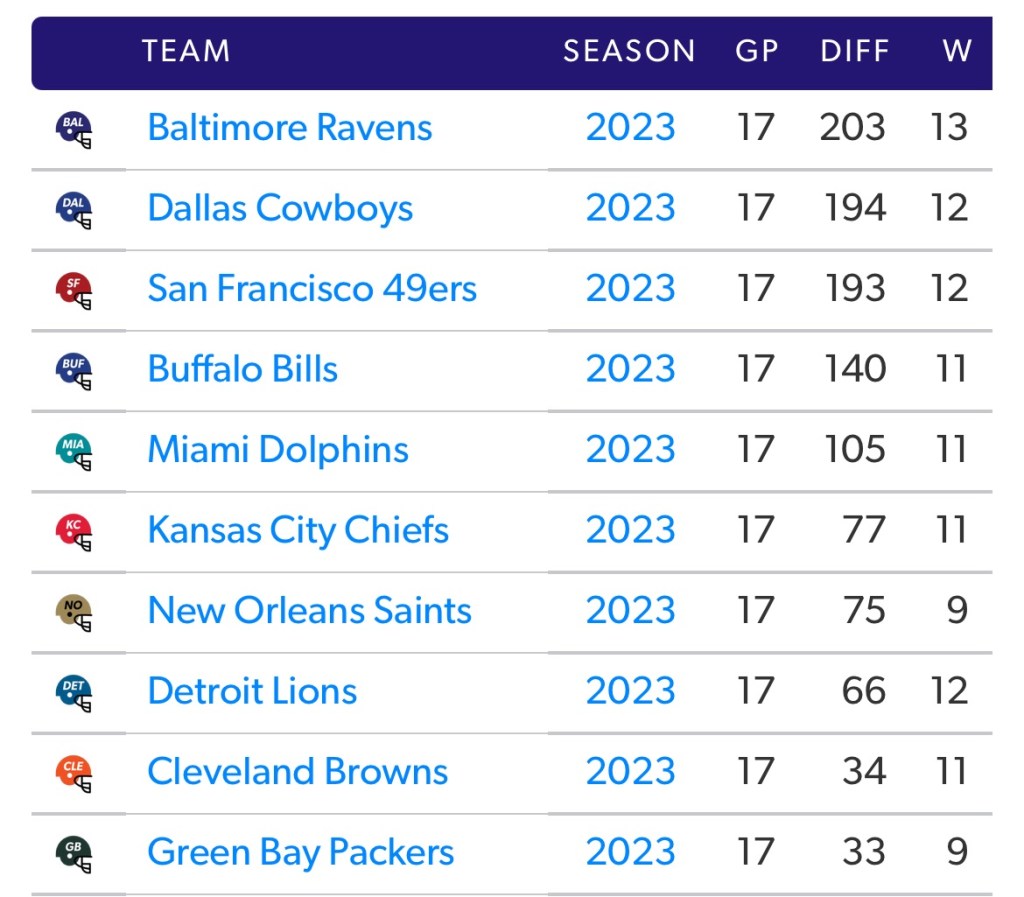Click the Buffalo Bills helmet icon
The height and width of the screenshot is (897, 1024).
tap(74, 370)
